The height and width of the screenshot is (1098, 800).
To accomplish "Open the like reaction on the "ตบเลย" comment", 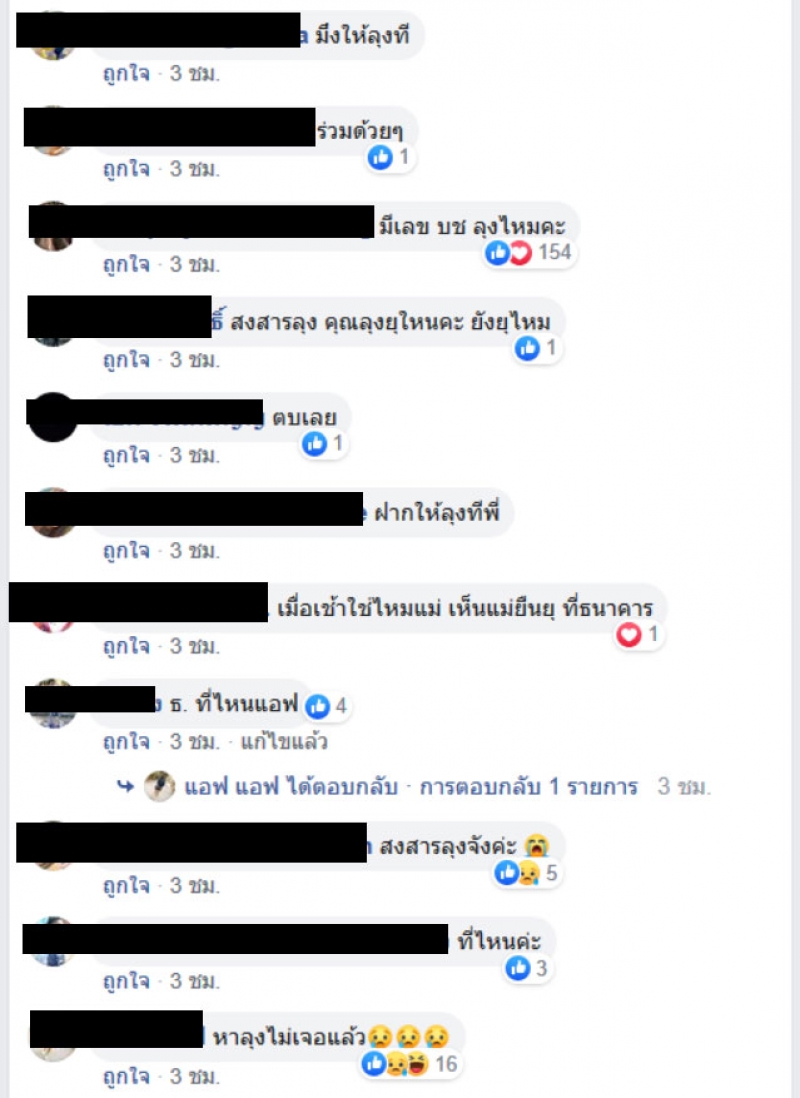I will tap(324, 443).
